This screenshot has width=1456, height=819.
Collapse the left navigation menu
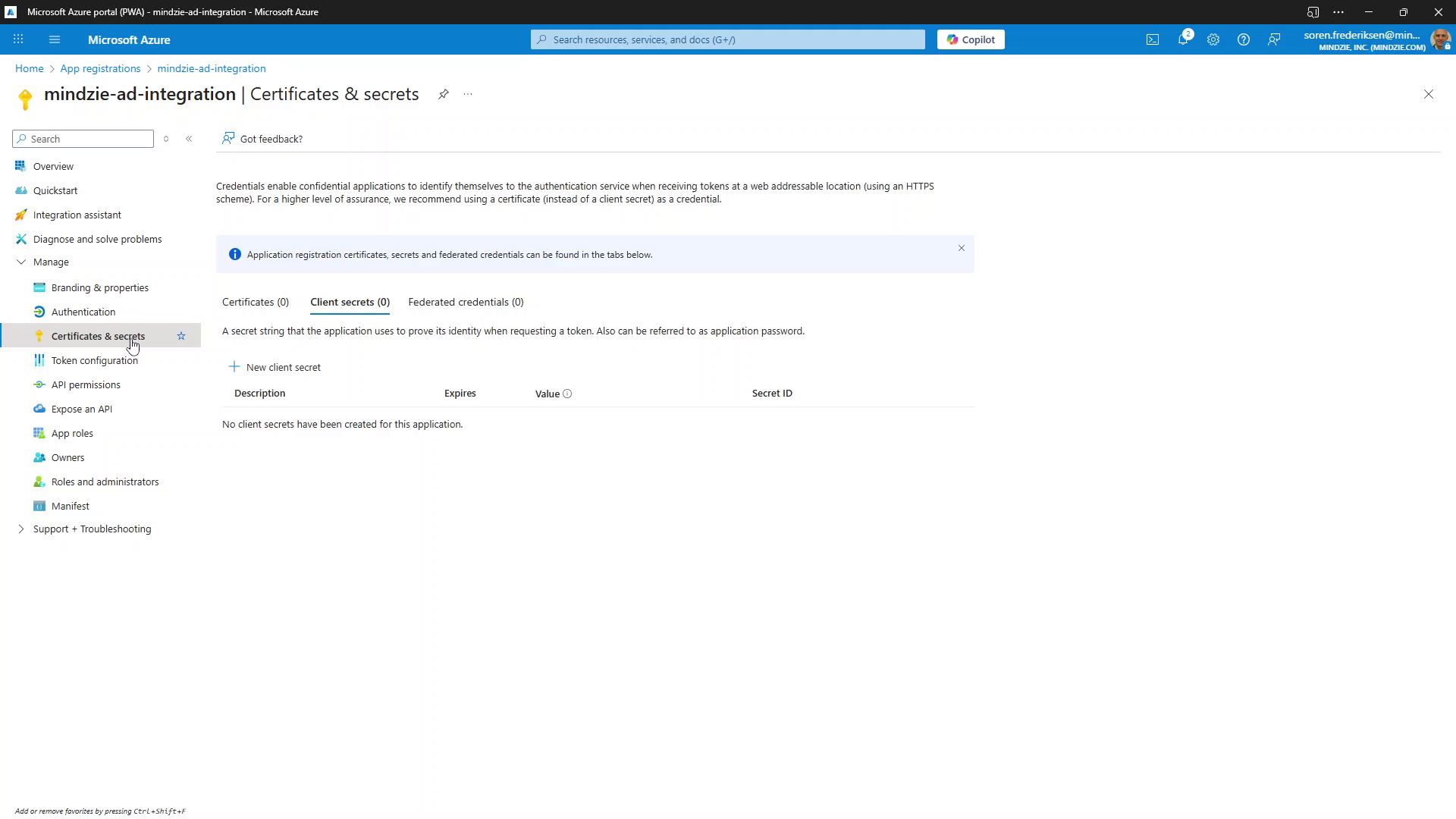tap(189, 139)
